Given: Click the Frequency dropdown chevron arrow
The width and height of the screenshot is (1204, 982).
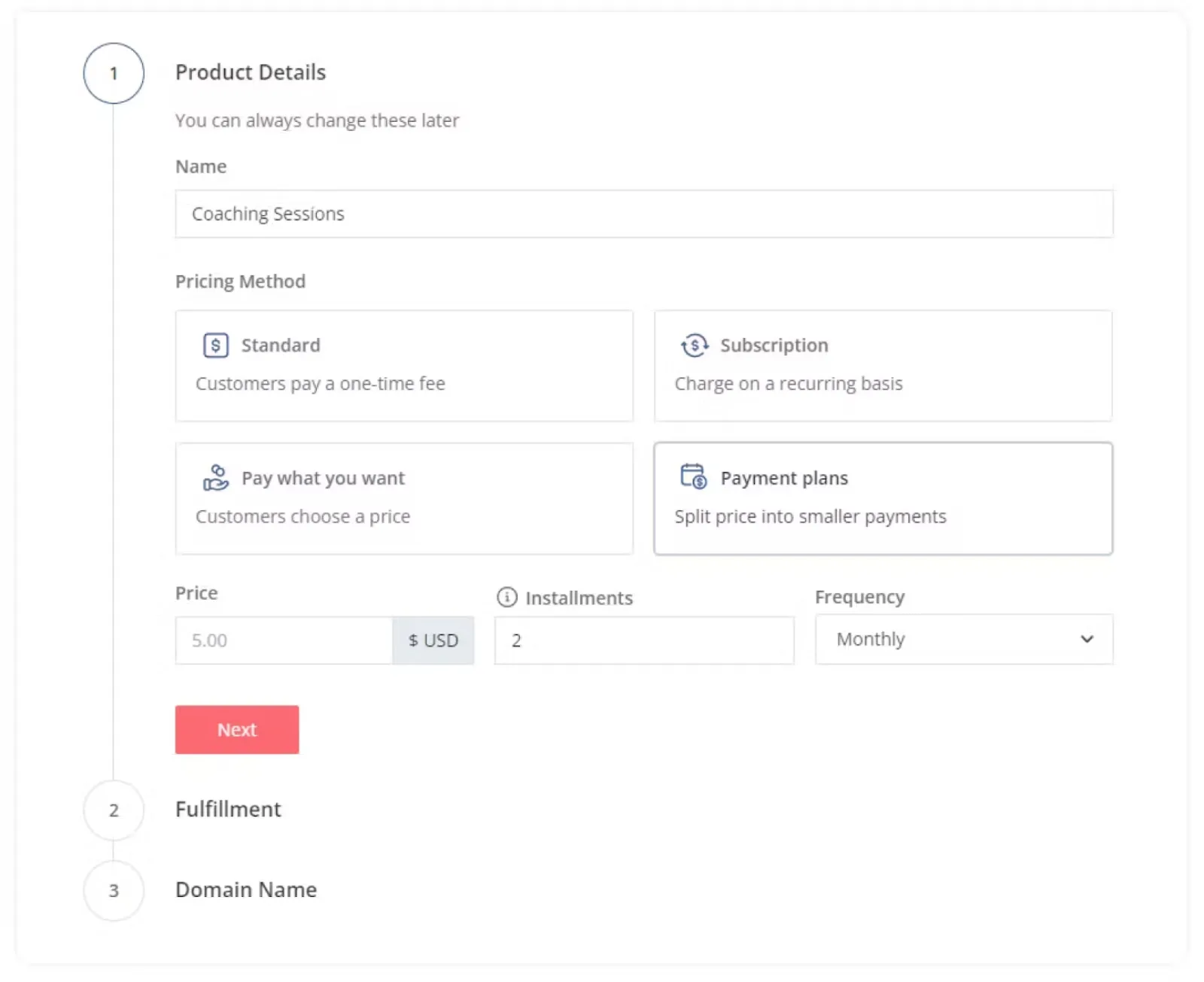Looking at the screenshot, I should (x=1087, y=640).
